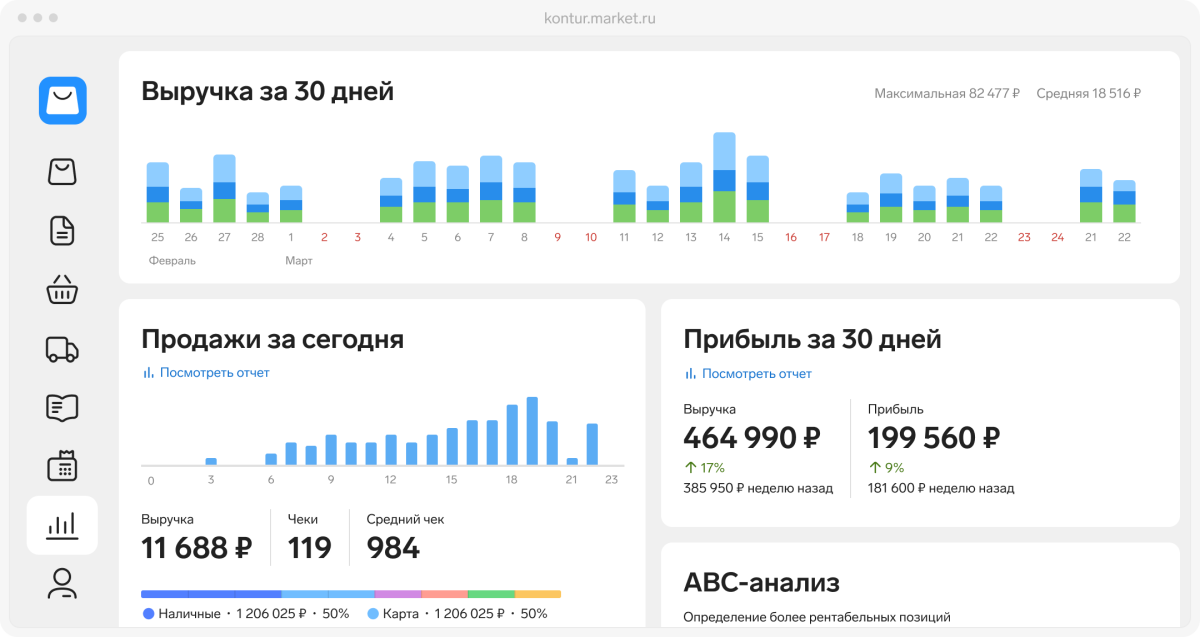Click the open book catalog icon
1200x637 pixels.
[62, 407]
